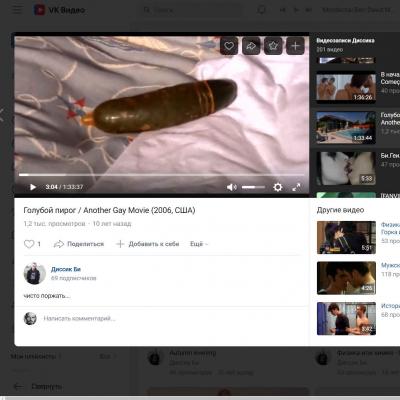Click the Поделиться share button

coord(79,244)
